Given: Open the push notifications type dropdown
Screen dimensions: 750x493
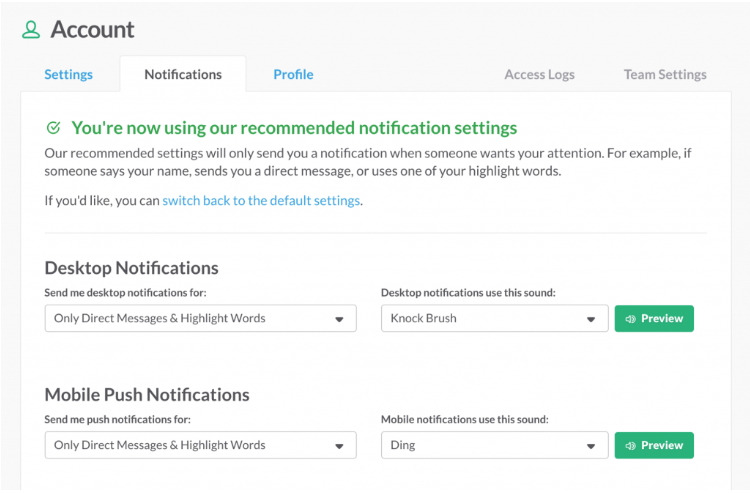Looking at the screenshot, I should (x=200, y=445).
